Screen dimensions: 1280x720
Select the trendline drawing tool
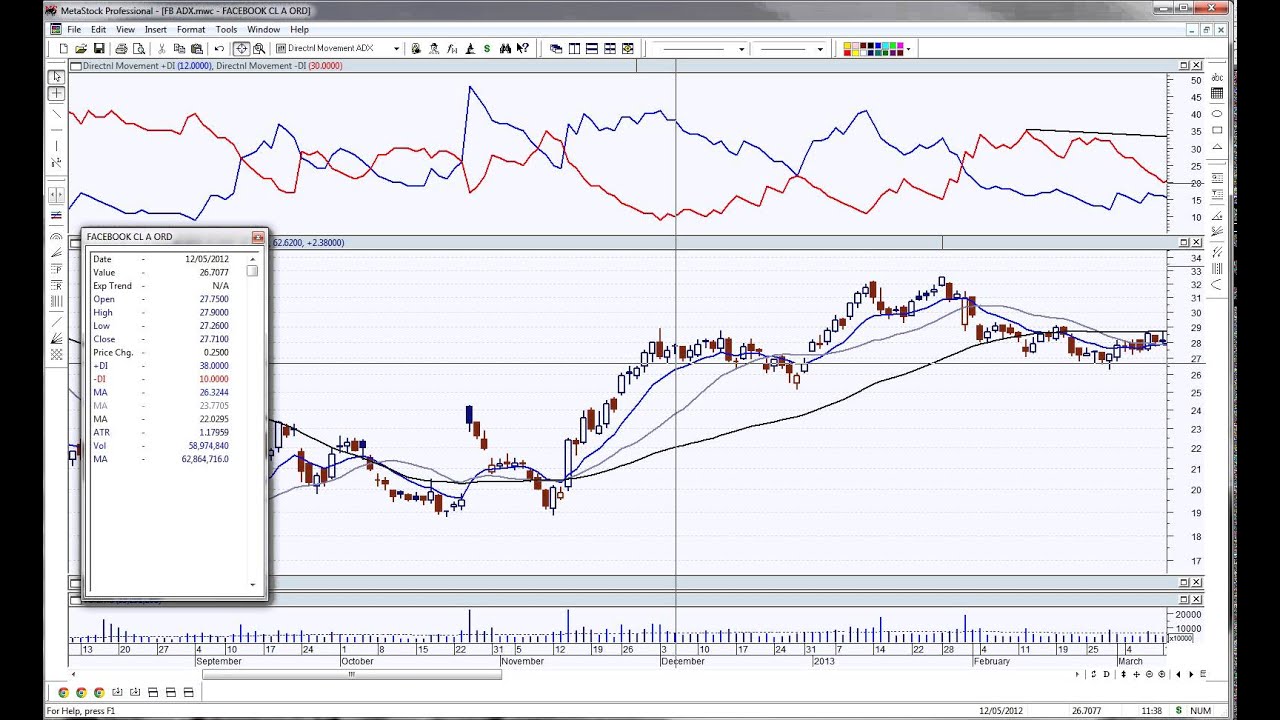pos(56,113)
